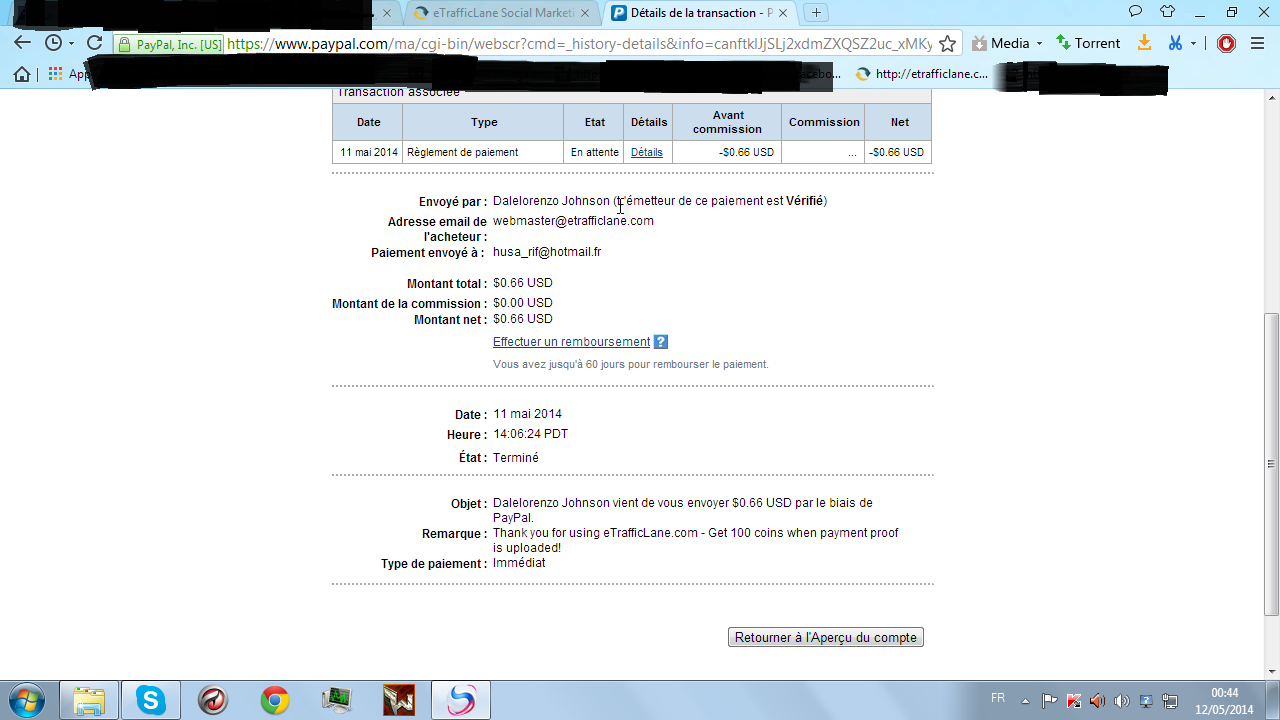Viewport: 1280px width, 720px height.
Task: Click the help question mark next to remboursement
Action: [660, 342]
